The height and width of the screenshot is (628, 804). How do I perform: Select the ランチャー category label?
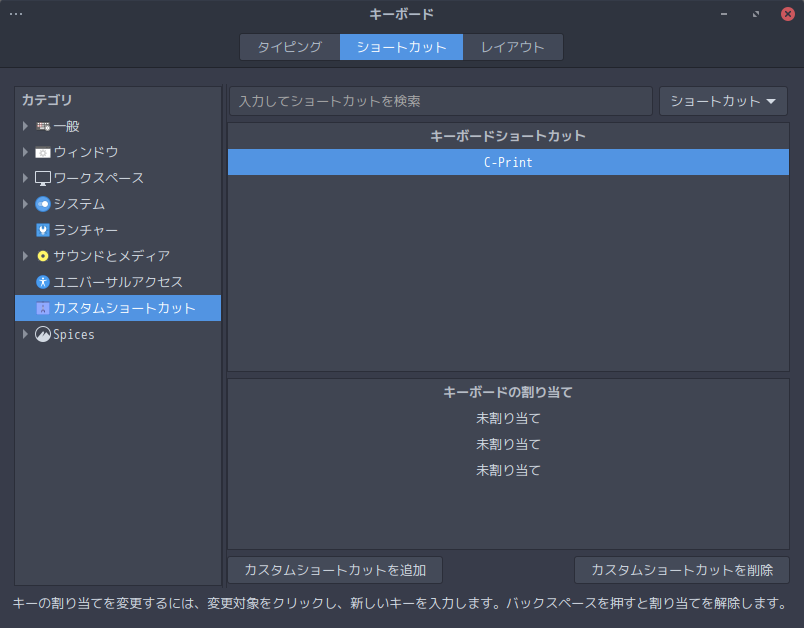tap(86, 230)
